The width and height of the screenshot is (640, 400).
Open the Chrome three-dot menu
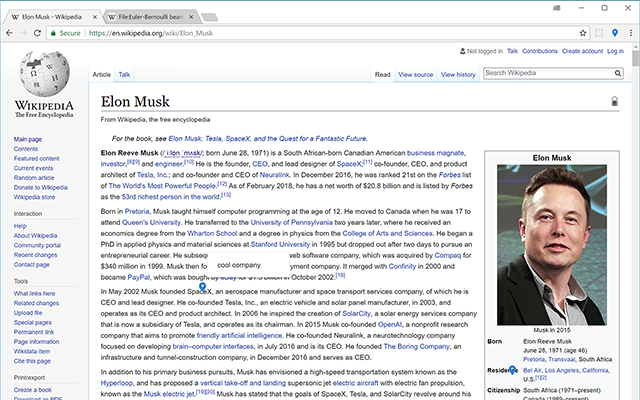tap(631, 33)
